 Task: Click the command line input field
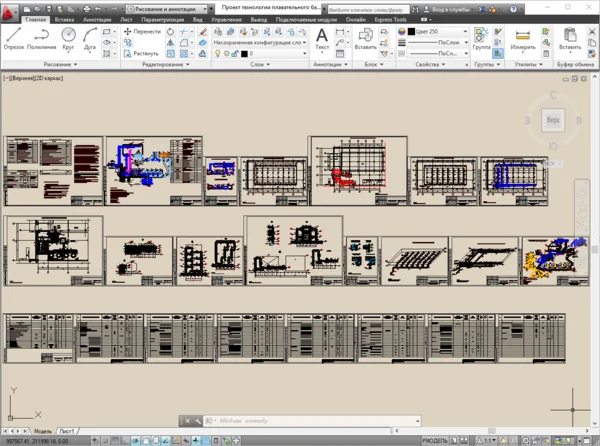coord(311,421)
